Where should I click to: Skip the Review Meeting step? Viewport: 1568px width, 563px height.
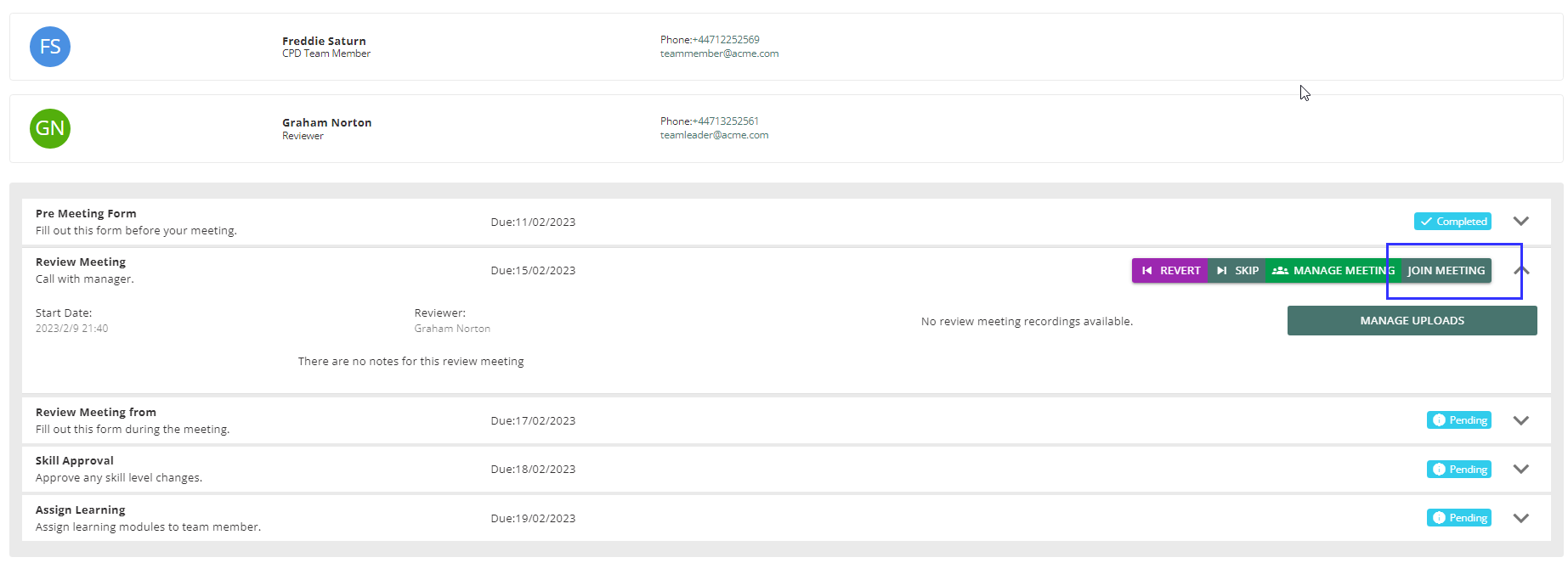[x=1237, y=271]
